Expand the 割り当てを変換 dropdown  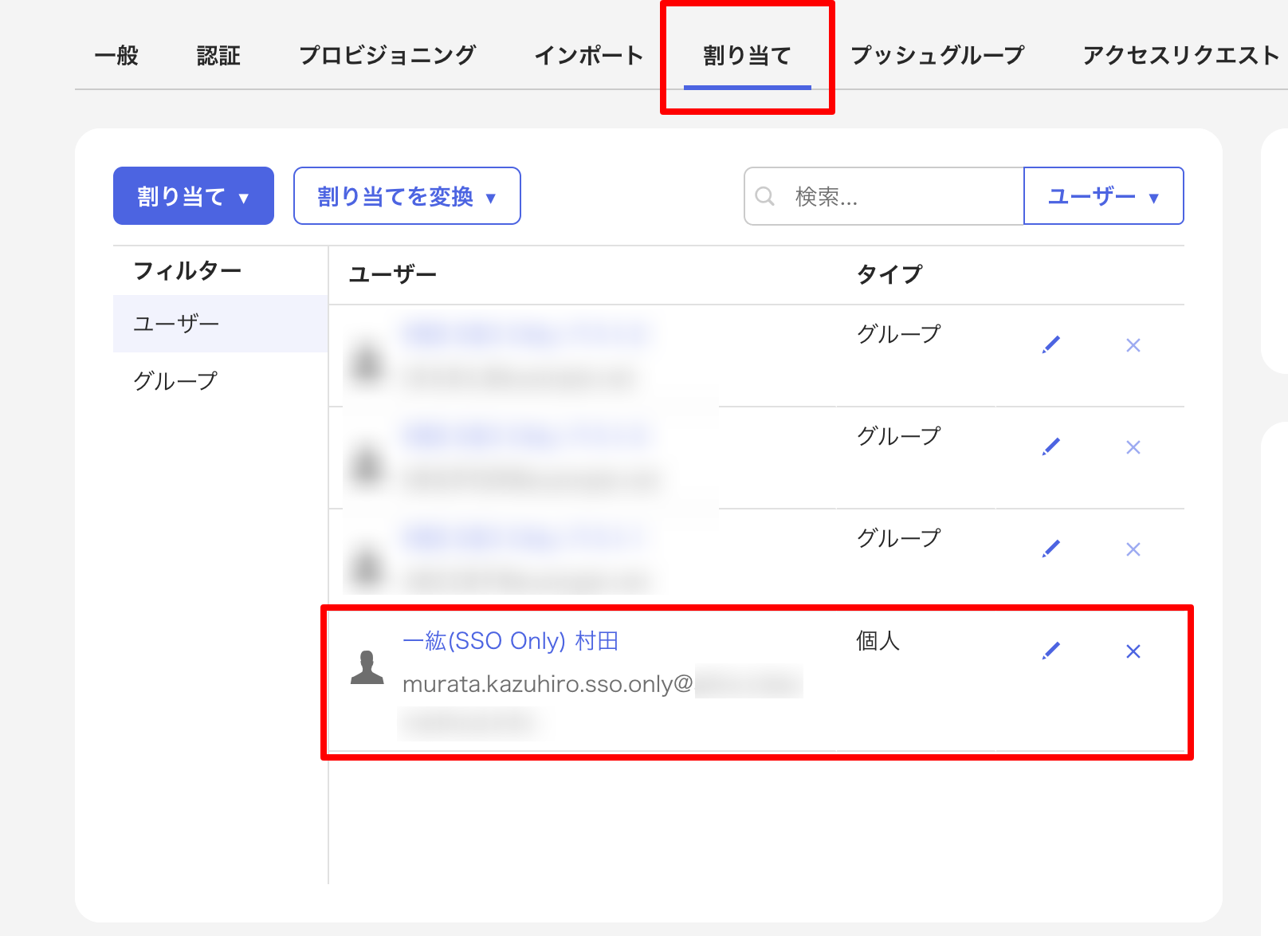(406, 196)
